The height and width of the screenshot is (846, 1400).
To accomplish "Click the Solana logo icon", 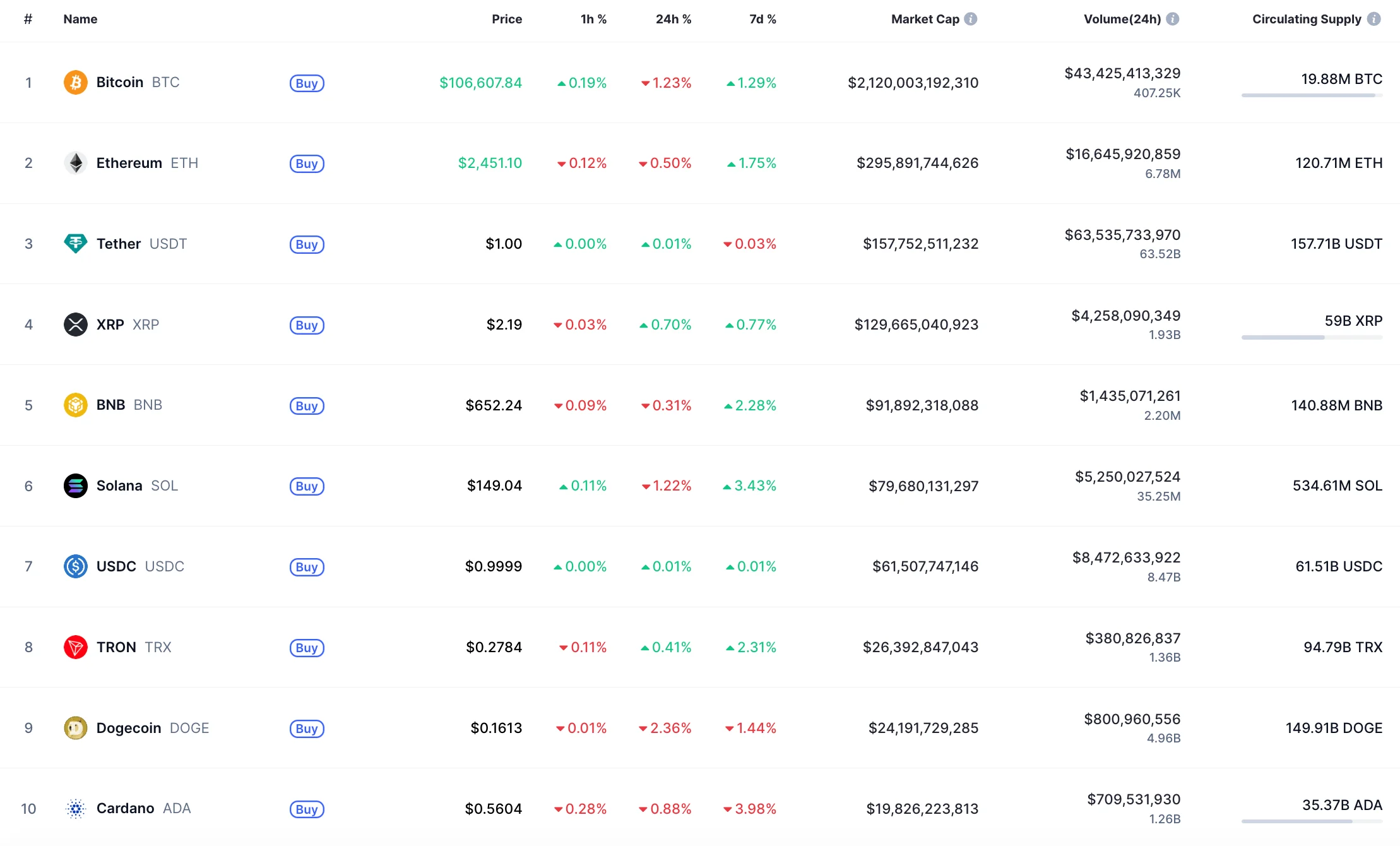I will pos(76,486).
